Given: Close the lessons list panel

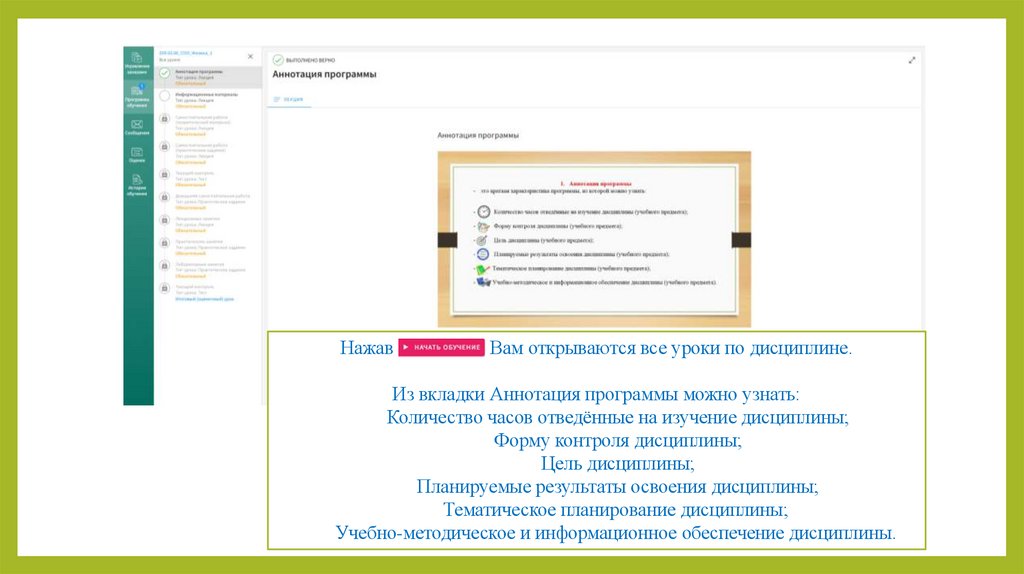Looking at the screenshot, I should (x=250, y=57).
